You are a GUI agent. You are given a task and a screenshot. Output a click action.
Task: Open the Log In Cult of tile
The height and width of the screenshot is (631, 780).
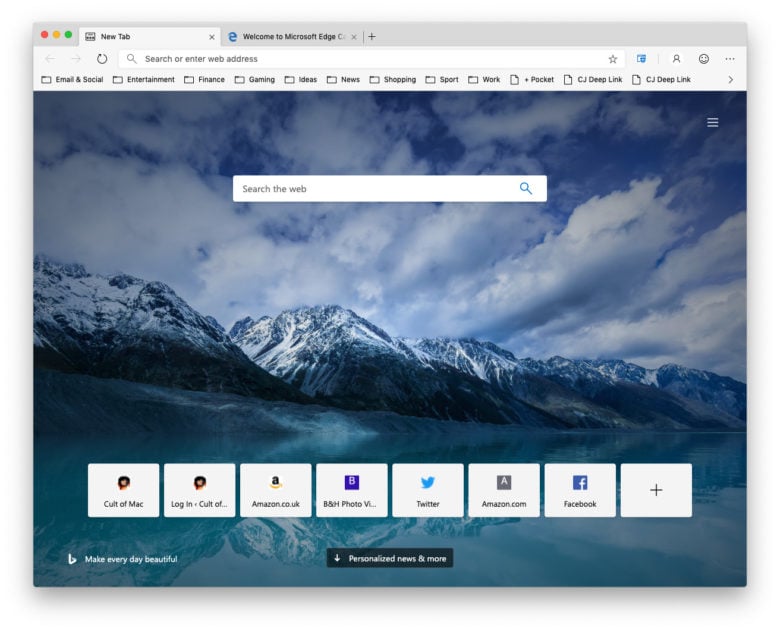(199, 490)
